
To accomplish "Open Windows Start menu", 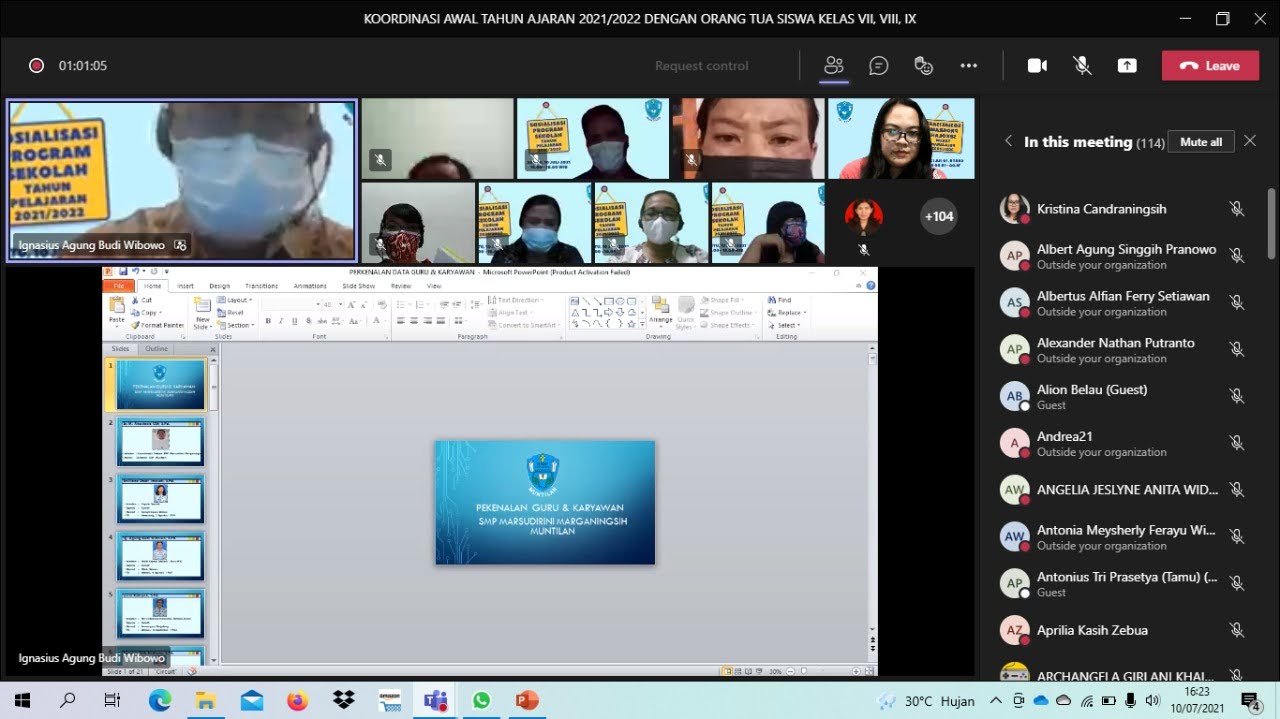I will pos(22,700).
